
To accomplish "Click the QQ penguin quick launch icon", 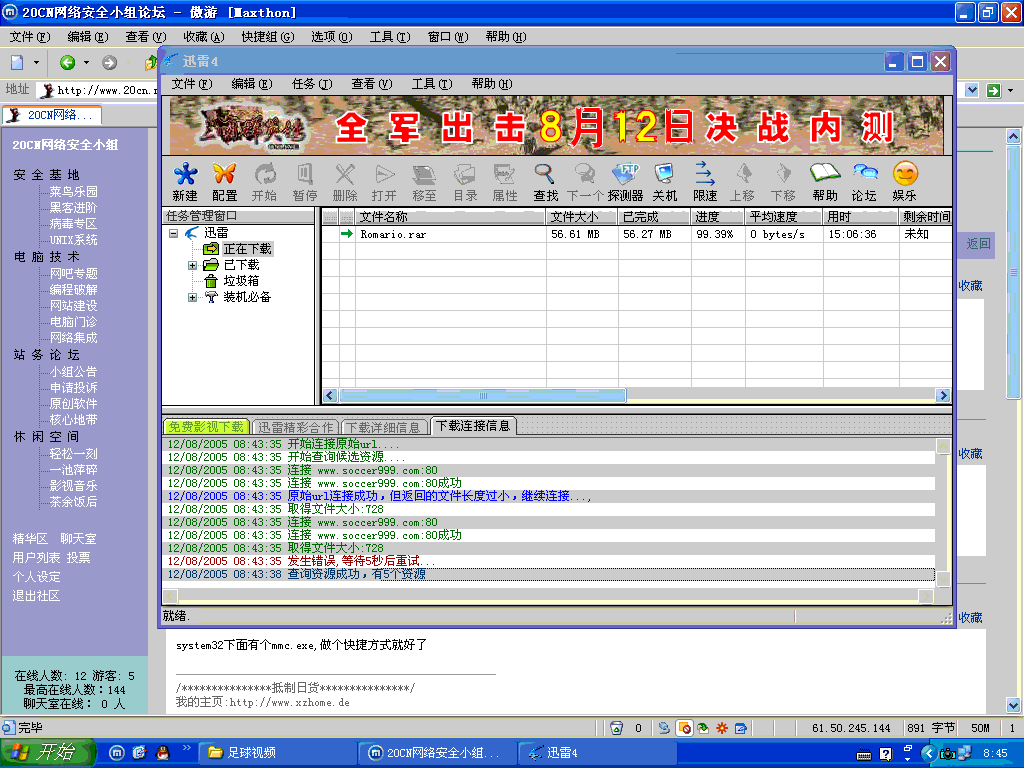I will tap(162, 752).
